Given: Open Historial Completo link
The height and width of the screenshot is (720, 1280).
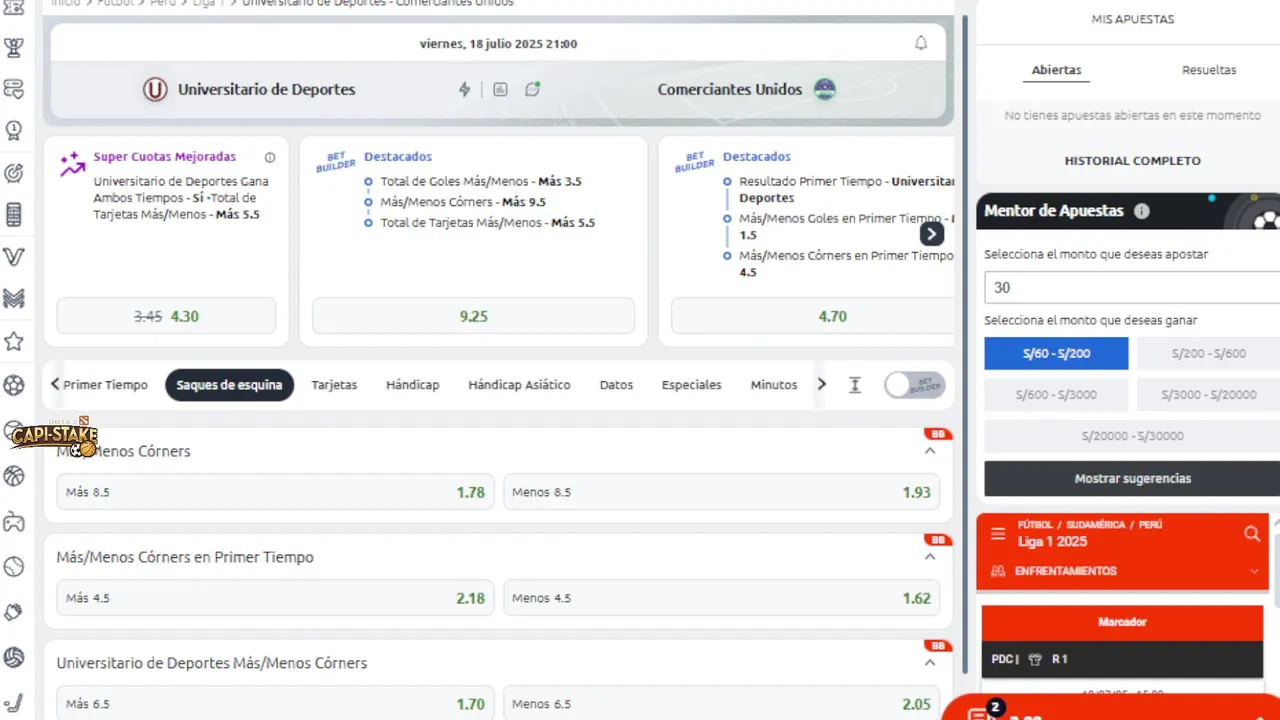Looking at the screenshot, I should point(1132,161).
